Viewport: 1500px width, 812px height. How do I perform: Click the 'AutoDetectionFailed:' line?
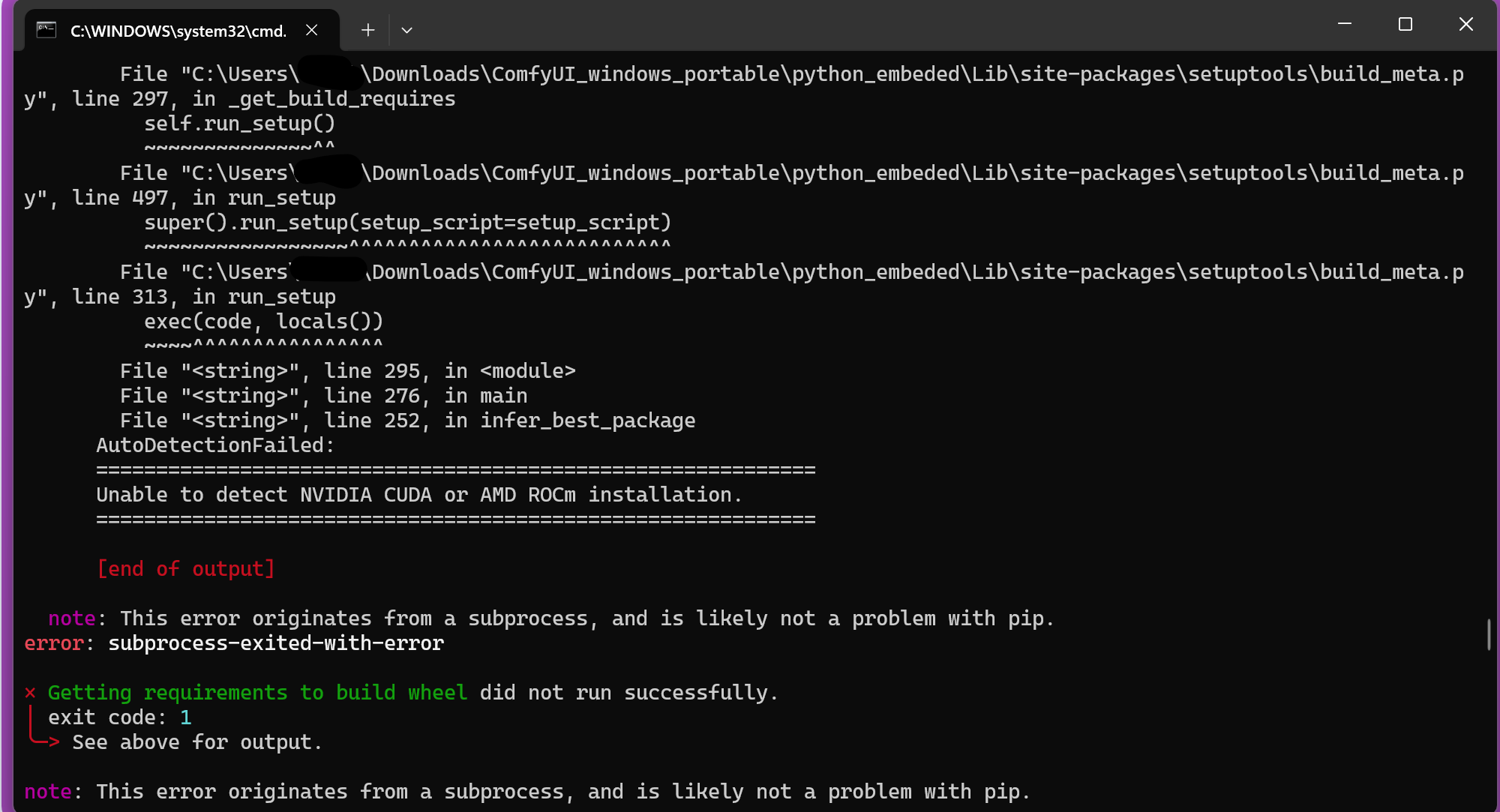214,445
